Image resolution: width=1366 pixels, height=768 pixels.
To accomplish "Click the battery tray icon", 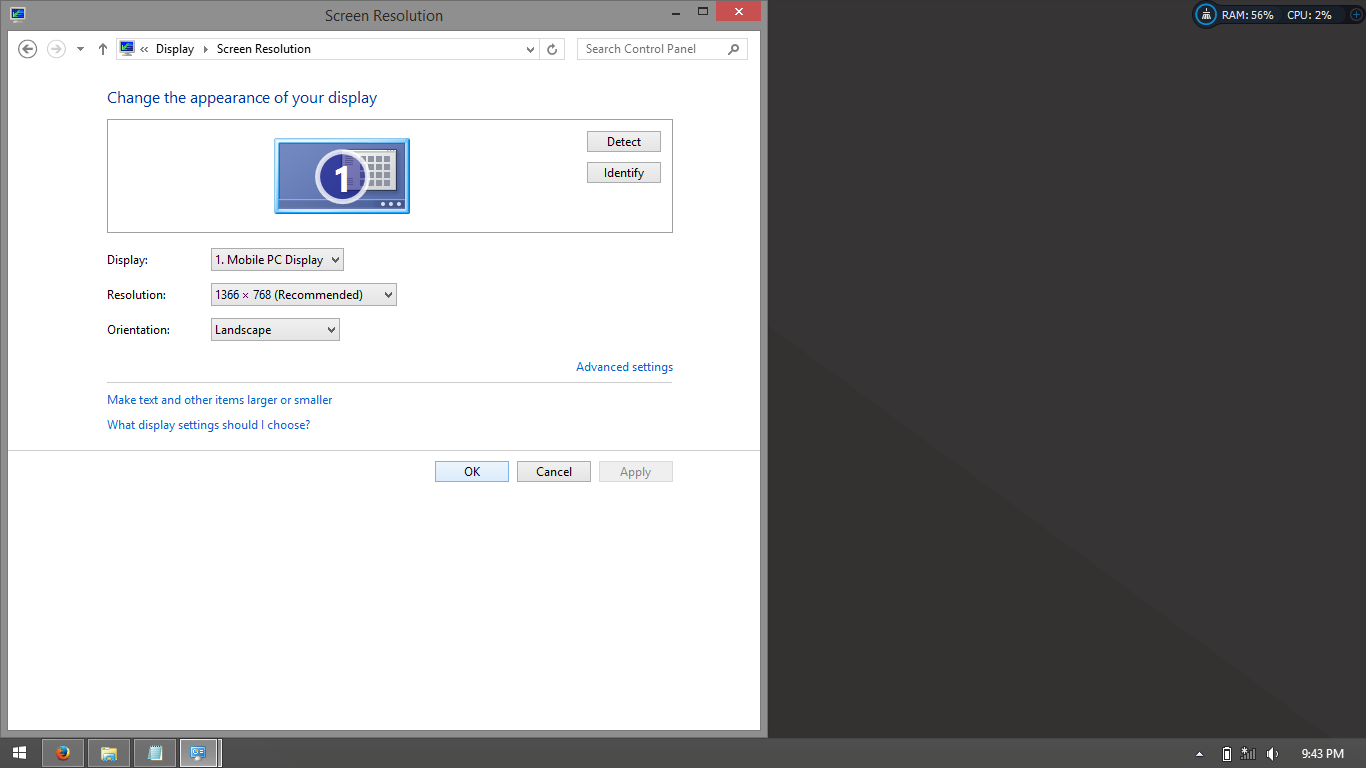I will pyautogui.click(x=1227, y=754).
